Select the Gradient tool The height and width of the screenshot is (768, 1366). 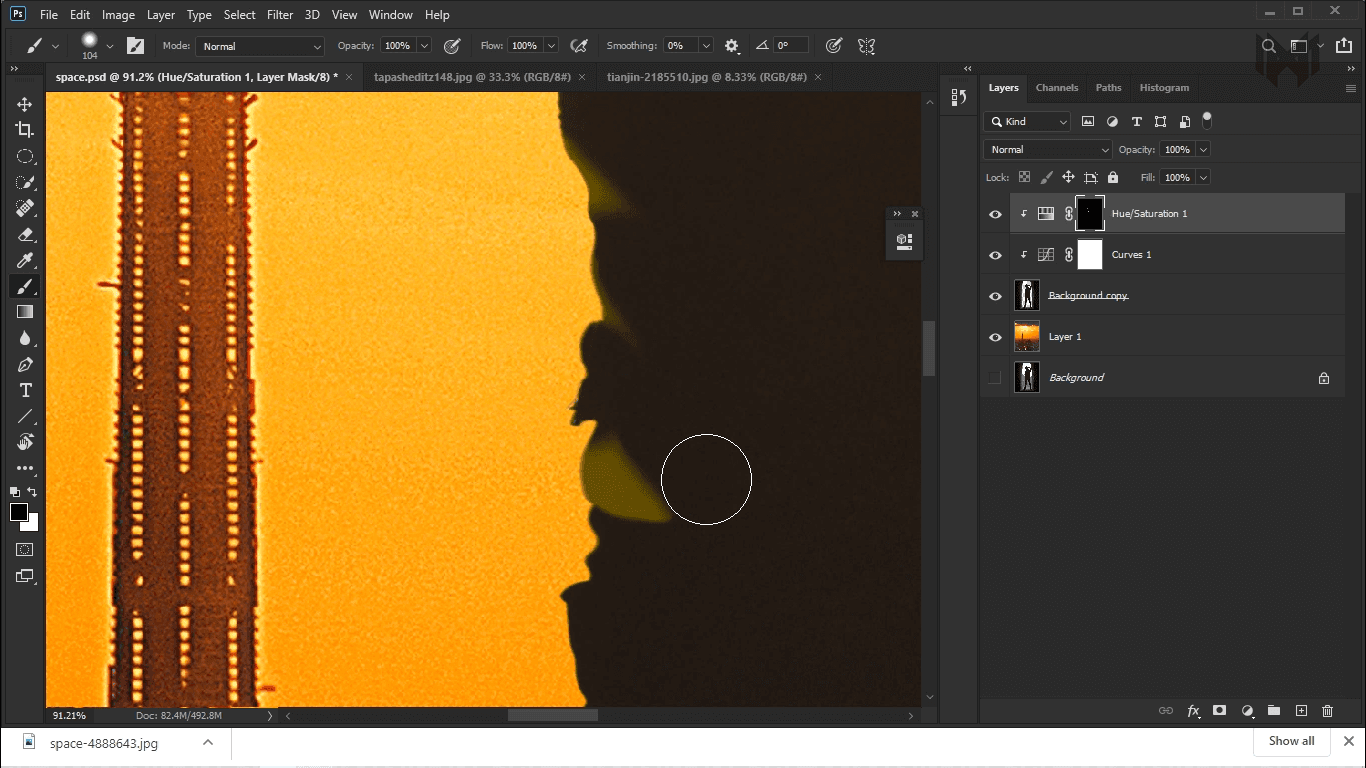click(x=25, y=312)
